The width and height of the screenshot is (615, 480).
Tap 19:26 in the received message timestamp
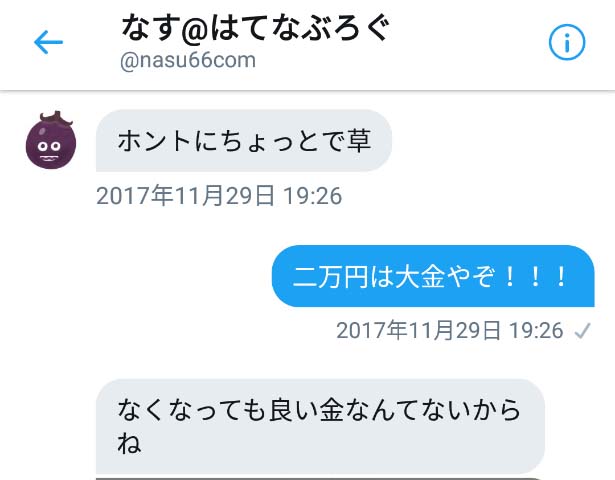click(313, 196)
